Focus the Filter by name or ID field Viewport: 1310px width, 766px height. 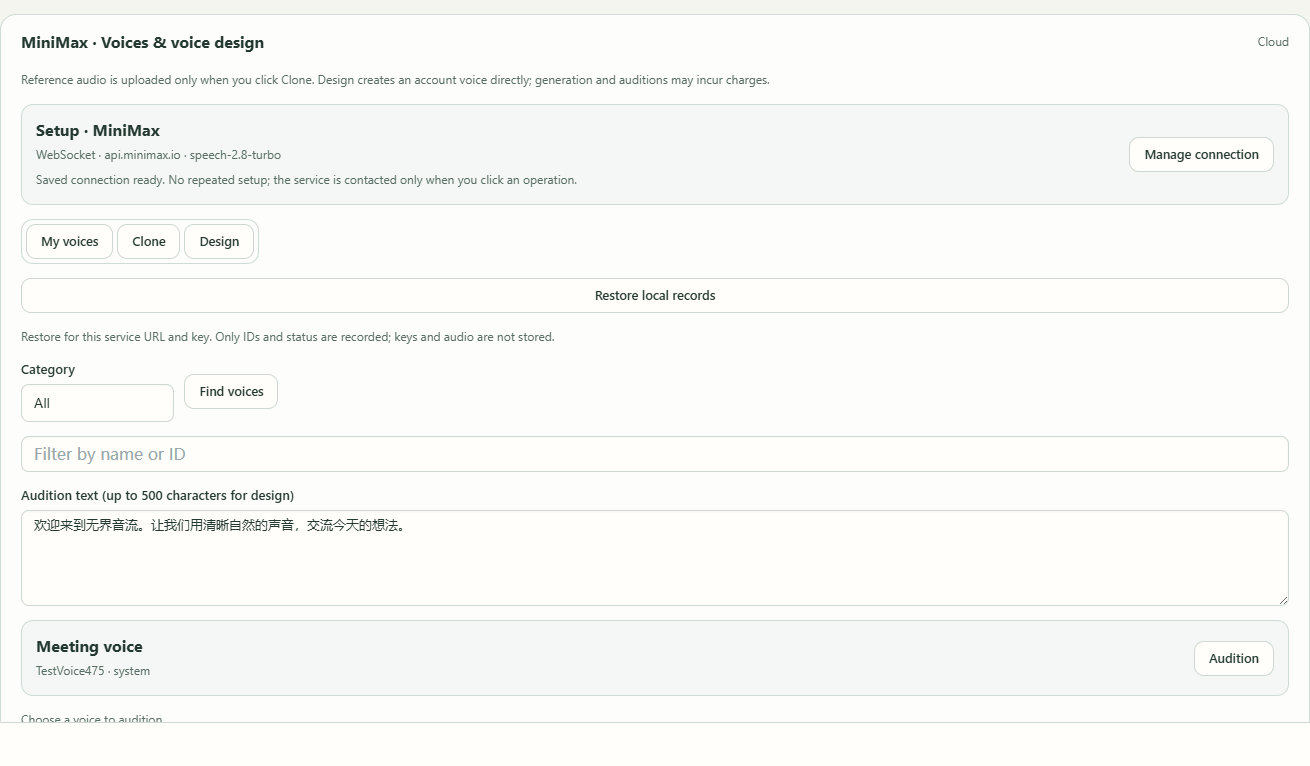[655, 454]
